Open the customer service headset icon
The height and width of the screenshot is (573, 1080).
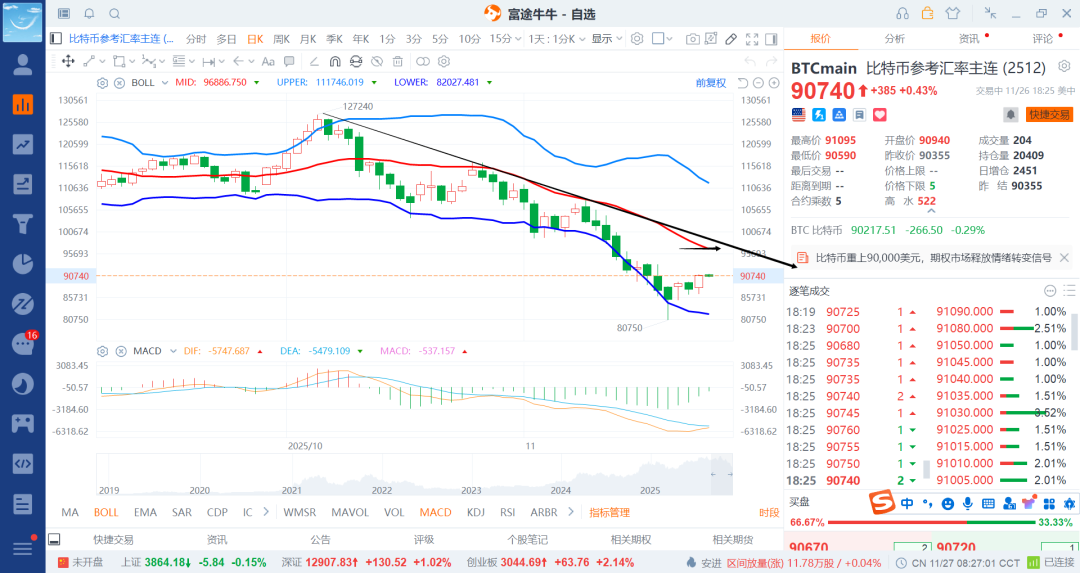click(x=902, y=13)
